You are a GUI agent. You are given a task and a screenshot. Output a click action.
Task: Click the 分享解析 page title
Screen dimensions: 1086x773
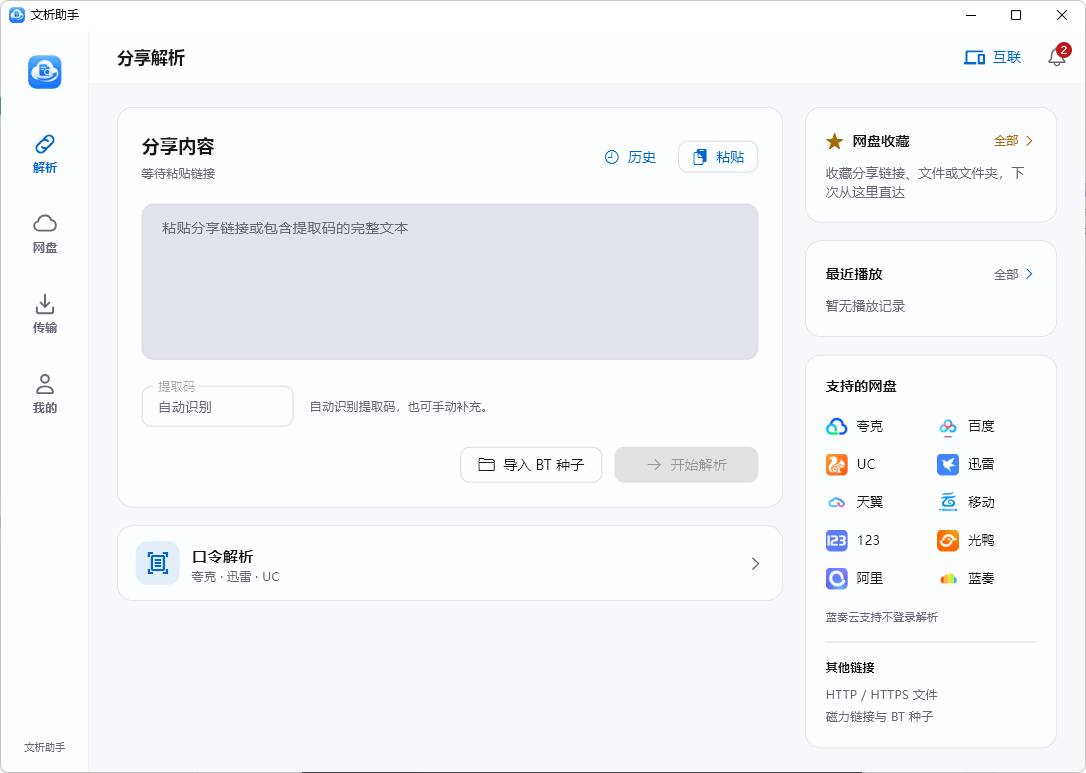click(x=151, y=58)
